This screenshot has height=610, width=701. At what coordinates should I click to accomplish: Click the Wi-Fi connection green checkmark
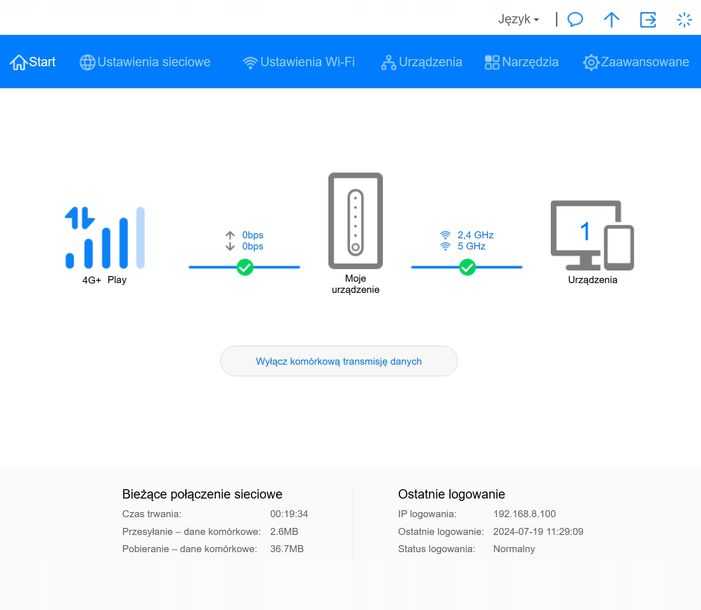466,267
